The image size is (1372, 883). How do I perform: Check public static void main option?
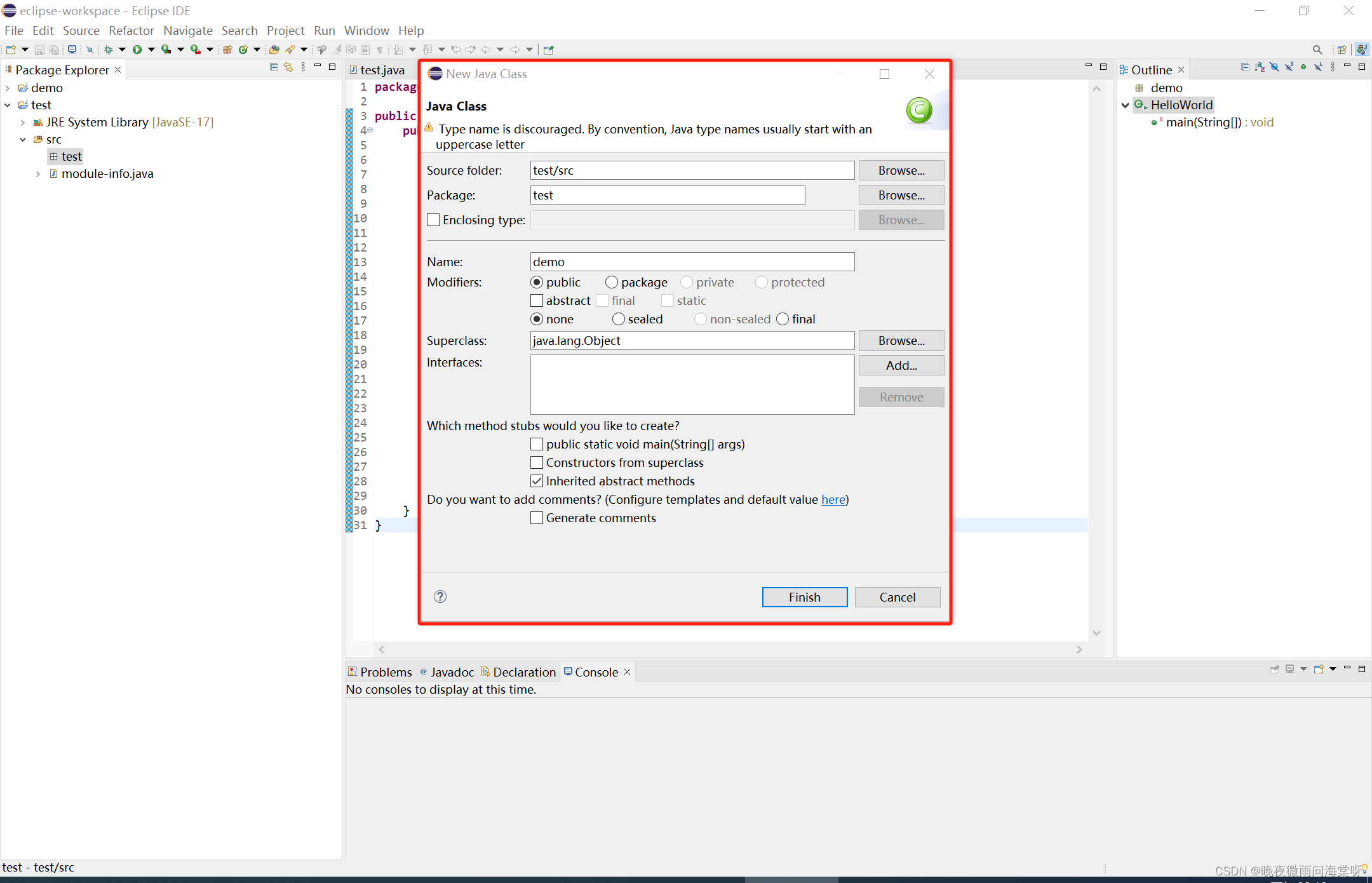[537, 444]
